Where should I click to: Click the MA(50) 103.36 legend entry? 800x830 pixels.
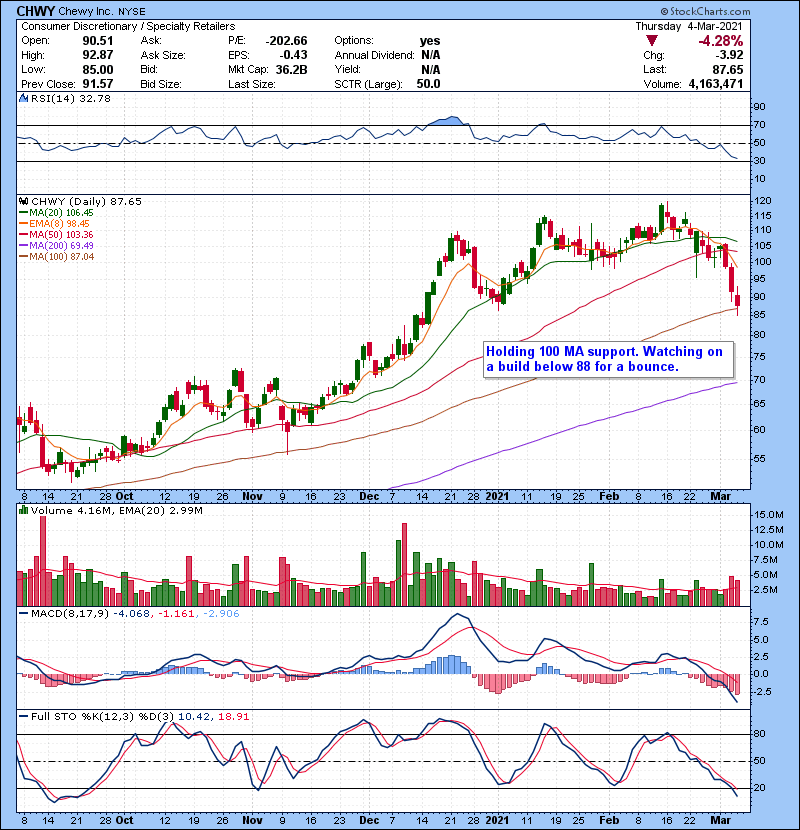[x=61, y=234]
